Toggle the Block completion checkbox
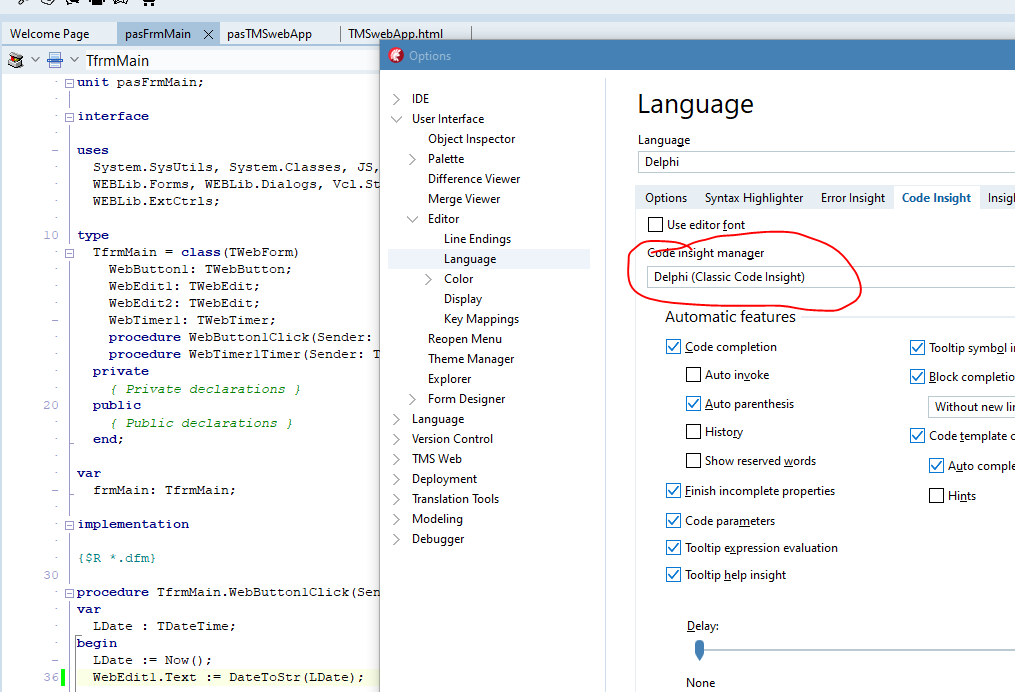This screenshot has width=1015, height=692. pos(917,377)
